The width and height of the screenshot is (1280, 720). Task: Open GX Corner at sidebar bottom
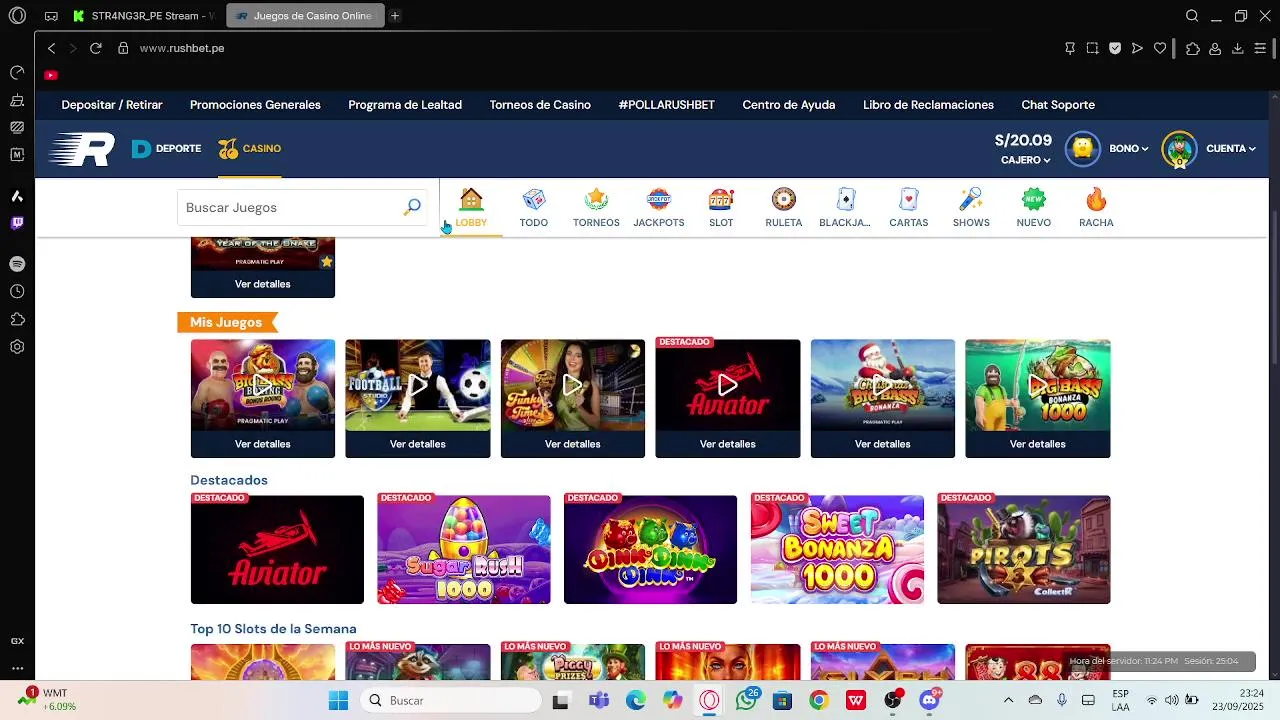click(17, 641)
